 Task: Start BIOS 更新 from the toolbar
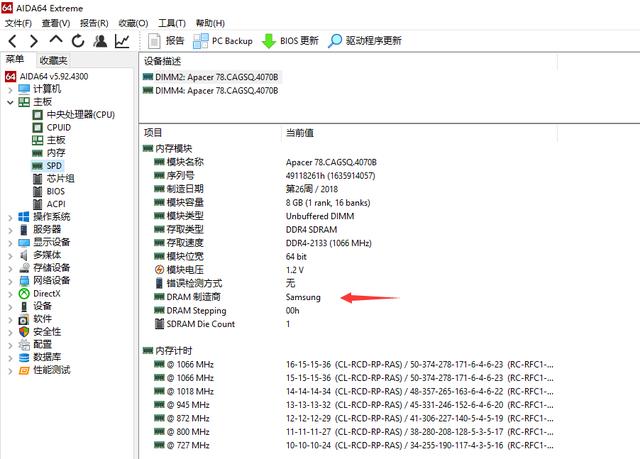pyautogui.click(x=290, y=41)
